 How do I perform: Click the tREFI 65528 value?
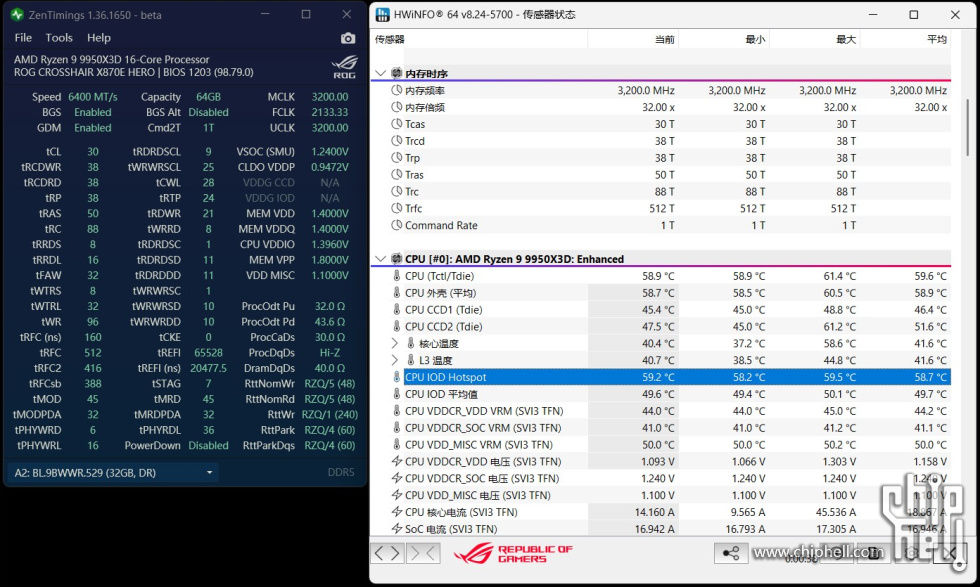click(x=208, y=353)
